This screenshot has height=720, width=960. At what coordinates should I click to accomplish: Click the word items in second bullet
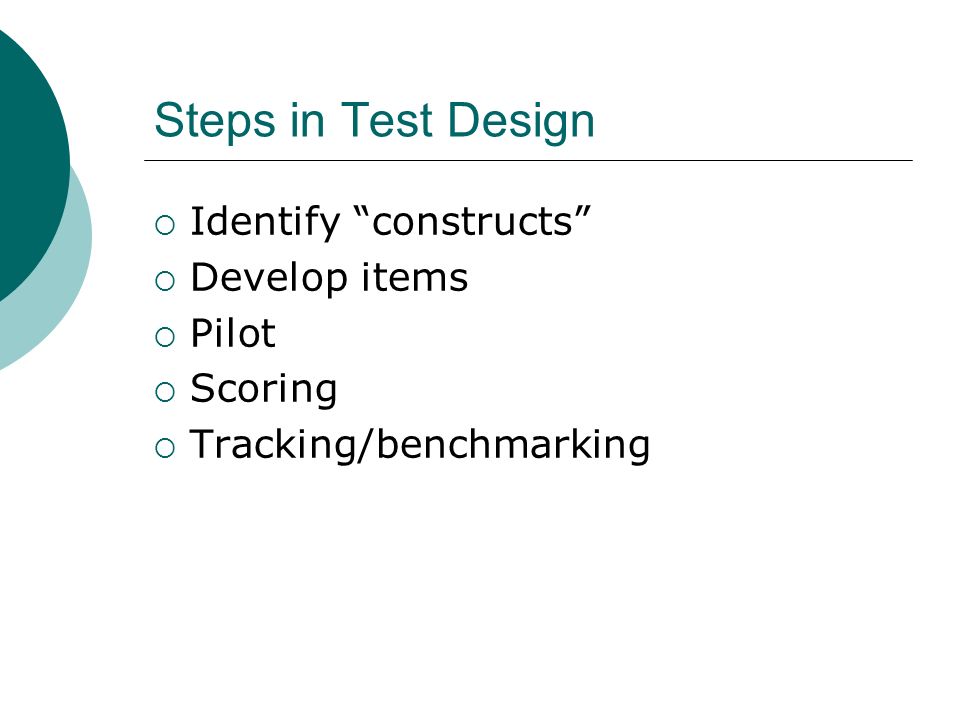click(x=414, y=277)
